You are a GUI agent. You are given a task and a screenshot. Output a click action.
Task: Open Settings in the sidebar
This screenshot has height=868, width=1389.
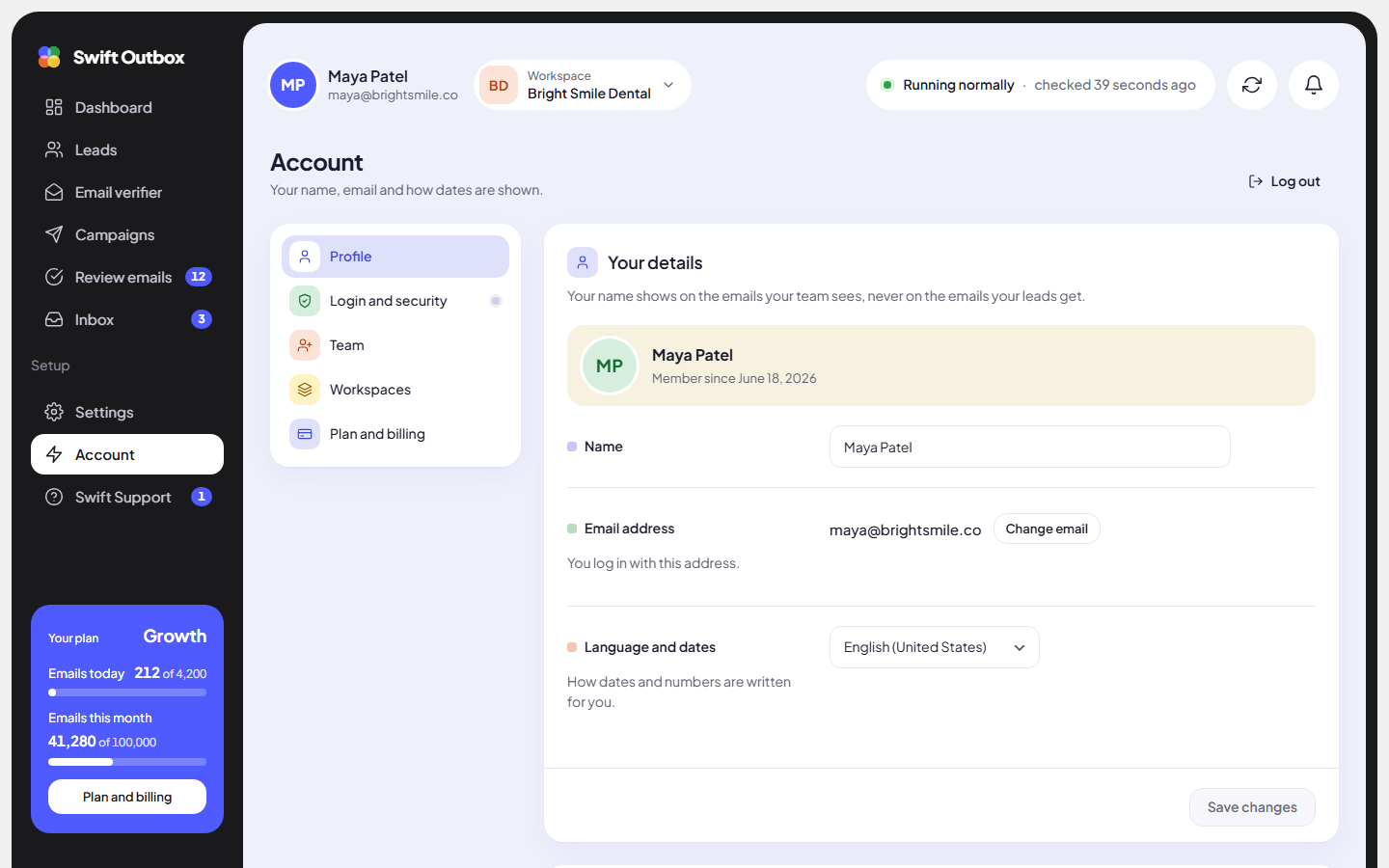point(127,412)
